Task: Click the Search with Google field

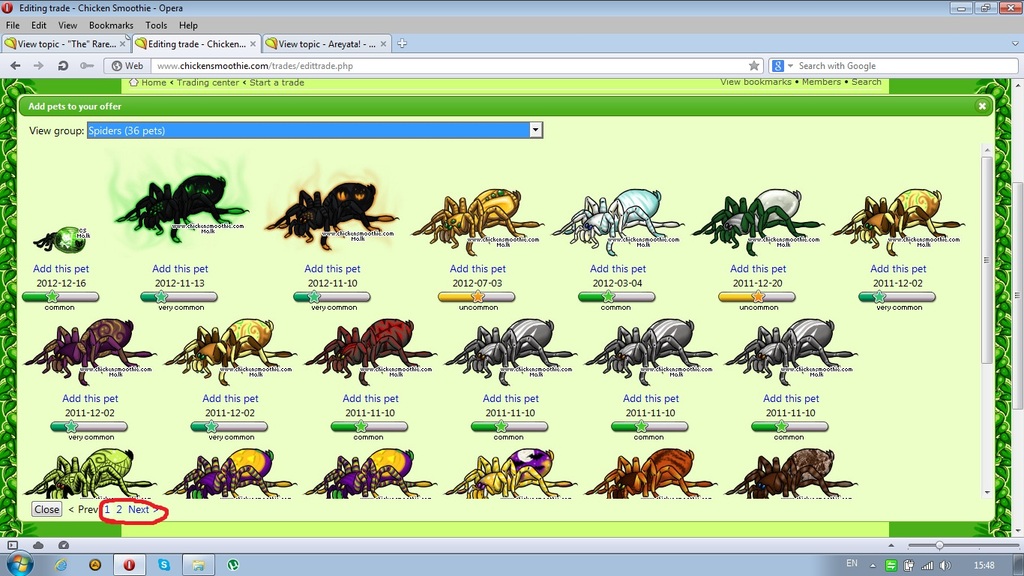Action: pos(906,66)
